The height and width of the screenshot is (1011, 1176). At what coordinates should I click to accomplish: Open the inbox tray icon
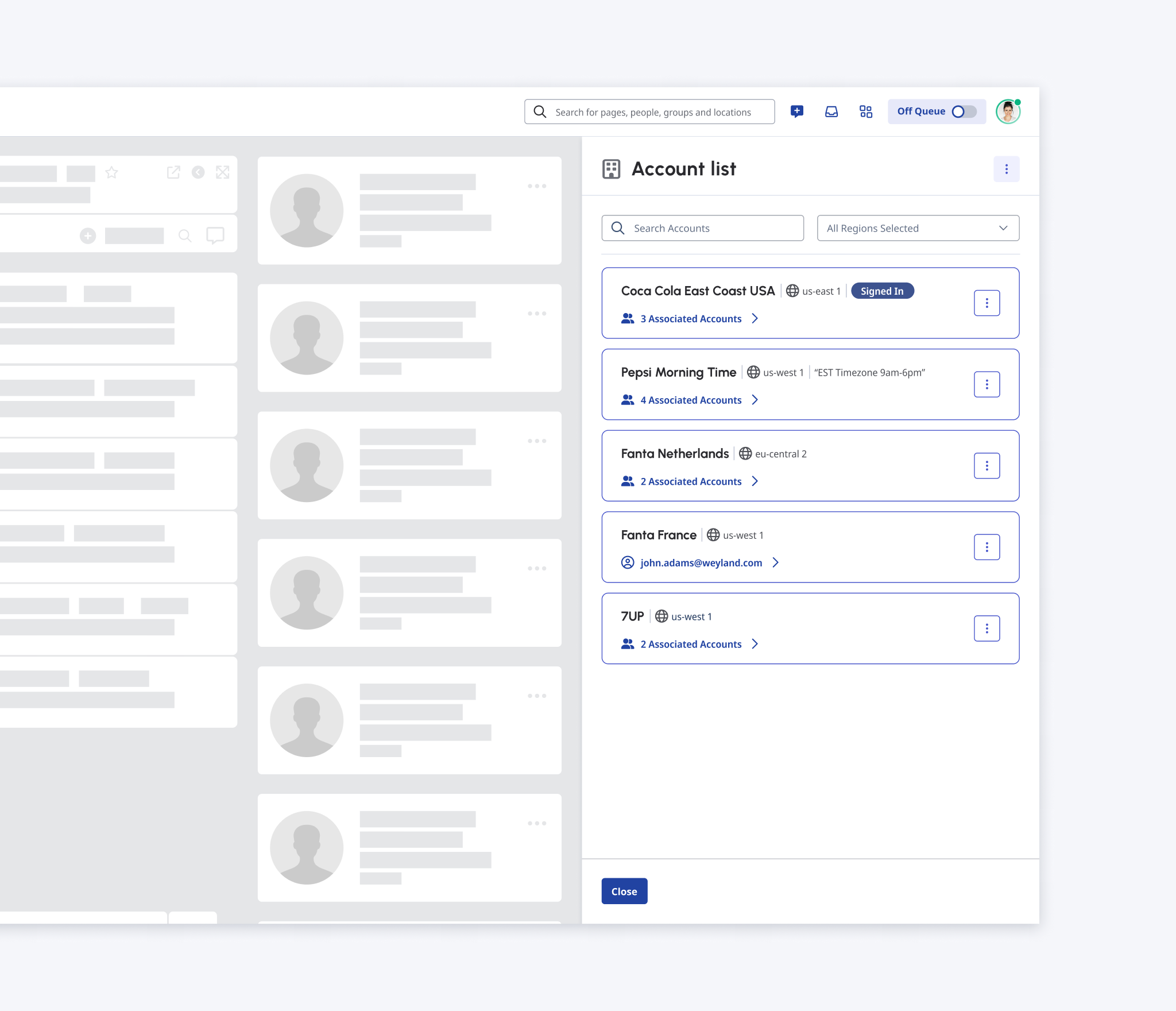(x=831, y=111)
